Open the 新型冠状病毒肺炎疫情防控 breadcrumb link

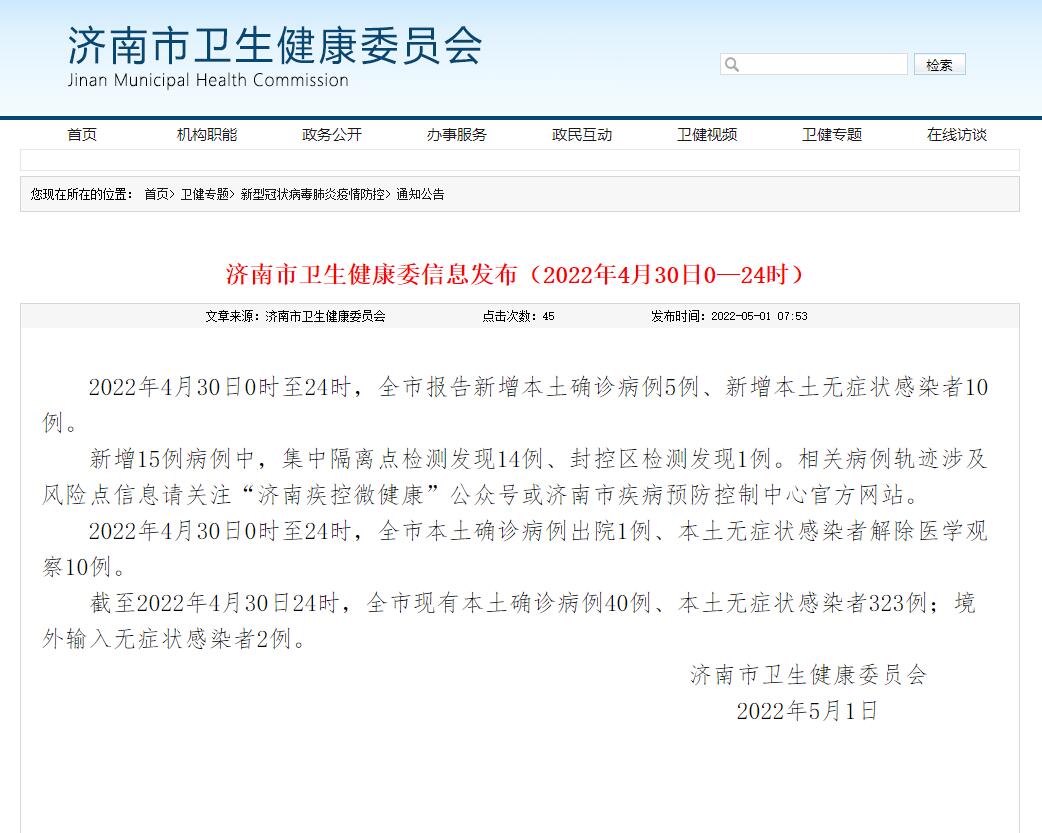click(312, 194)
